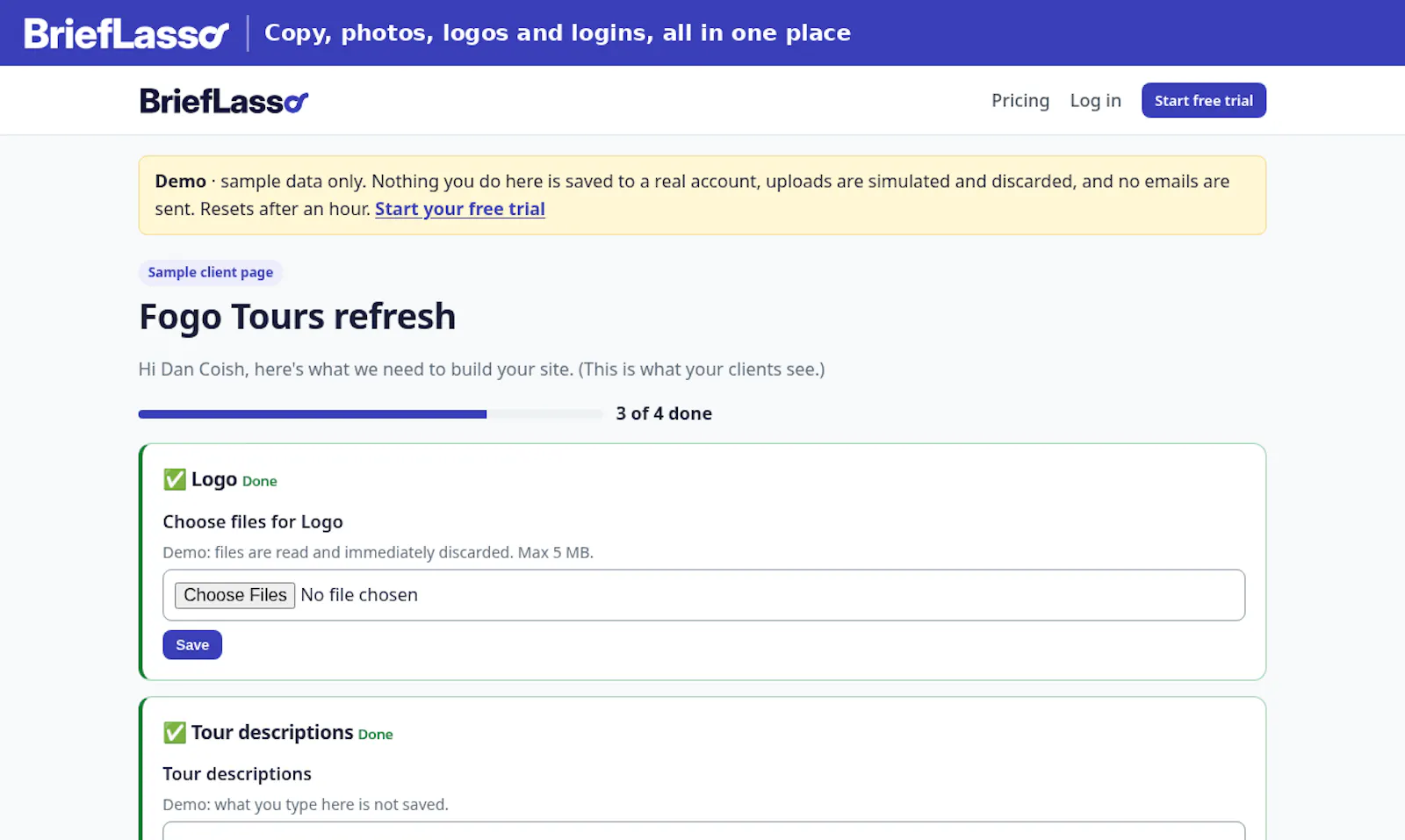The image size is (1405, 840).
Task: Click the Choose Files button for Logo
Action: [234, 595]
